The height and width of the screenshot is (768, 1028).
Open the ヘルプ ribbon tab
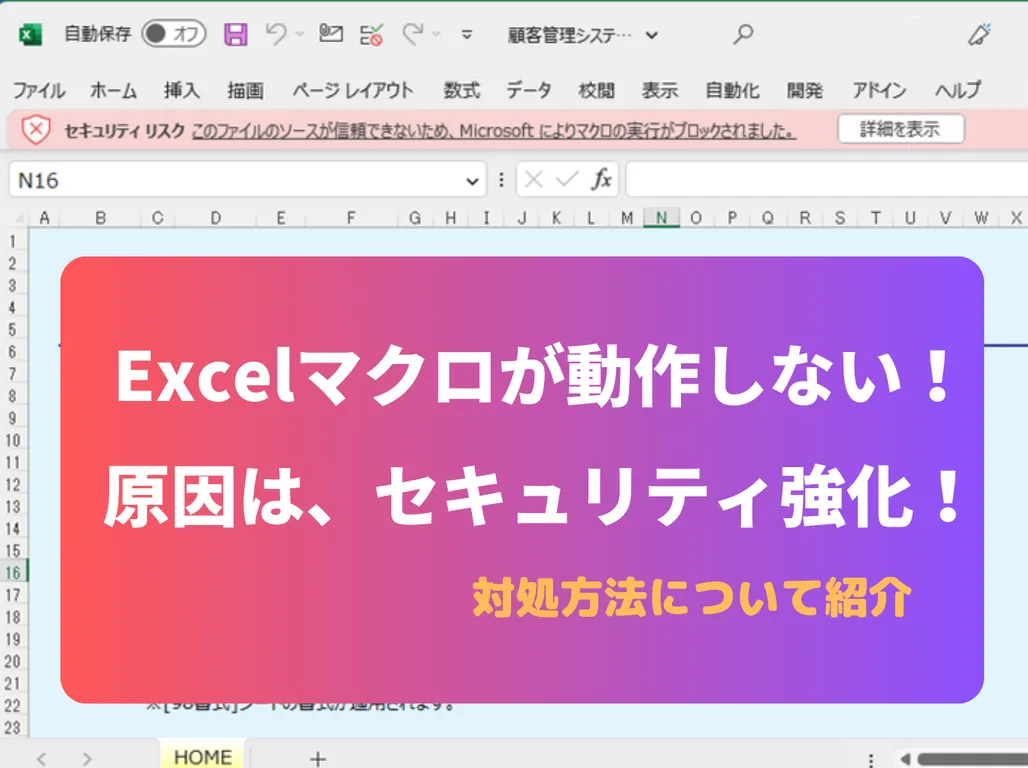958,90
